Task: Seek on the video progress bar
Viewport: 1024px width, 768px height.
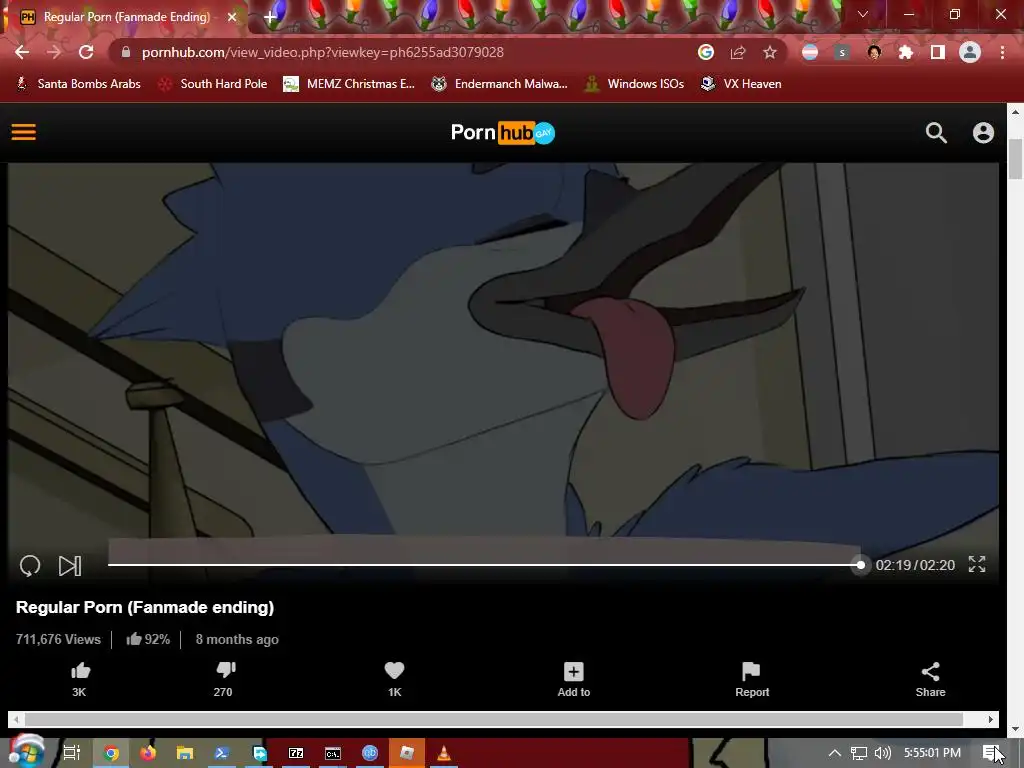Action: [x=484, y=565]
